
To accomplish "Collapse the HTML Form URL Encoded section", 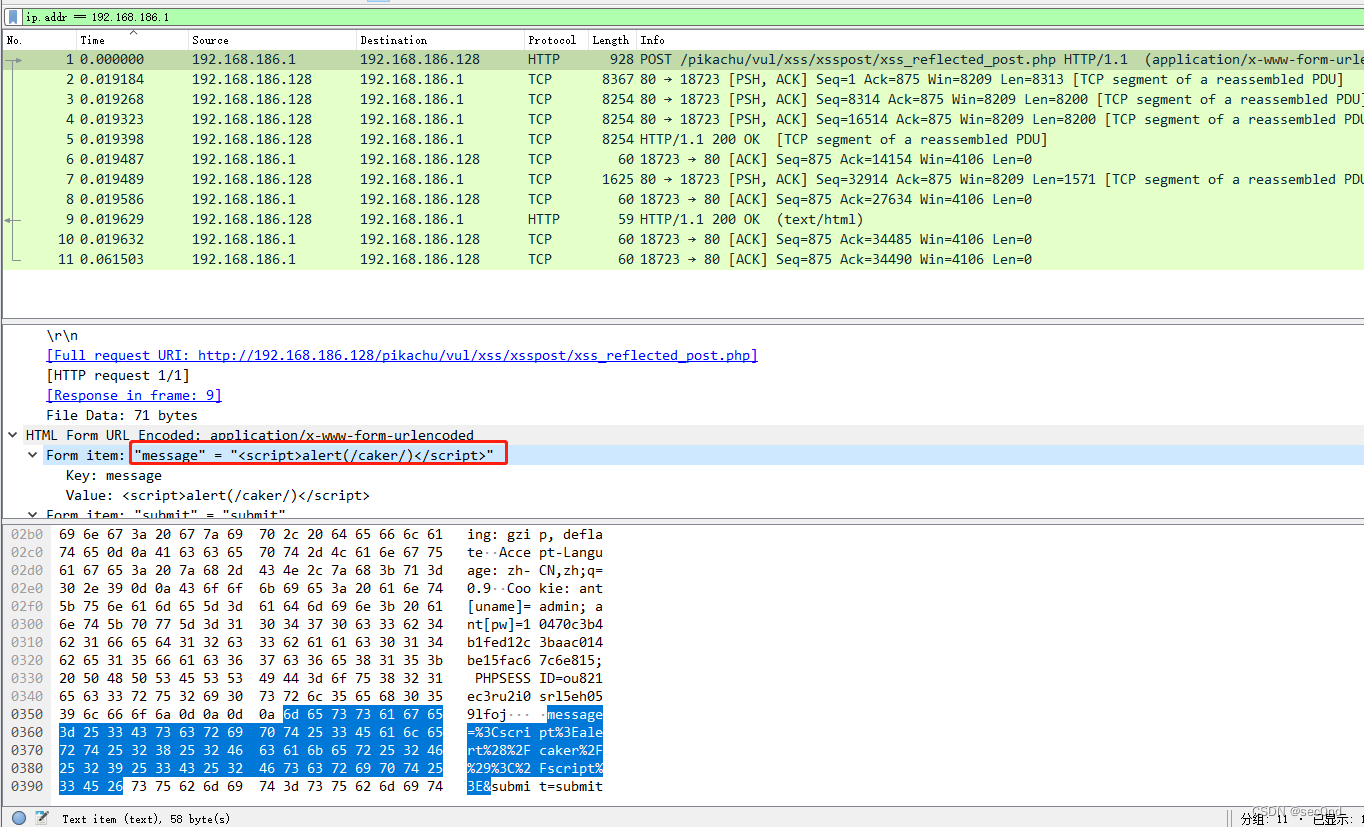I will [x=13, y=435].
